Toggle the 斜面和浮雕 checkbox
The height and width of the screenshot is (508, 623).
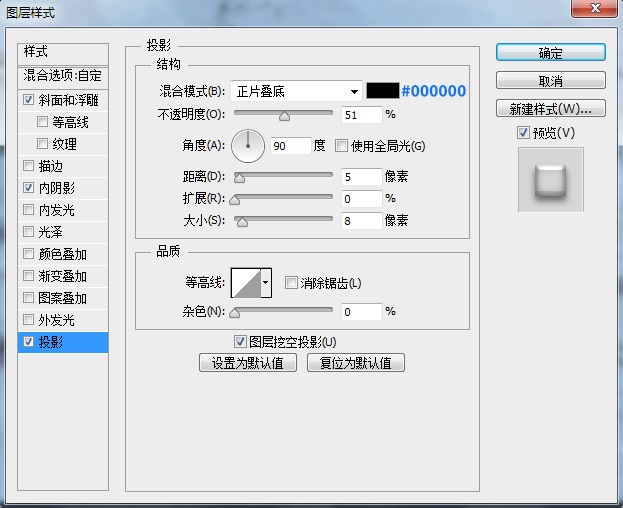coord(28,99)
